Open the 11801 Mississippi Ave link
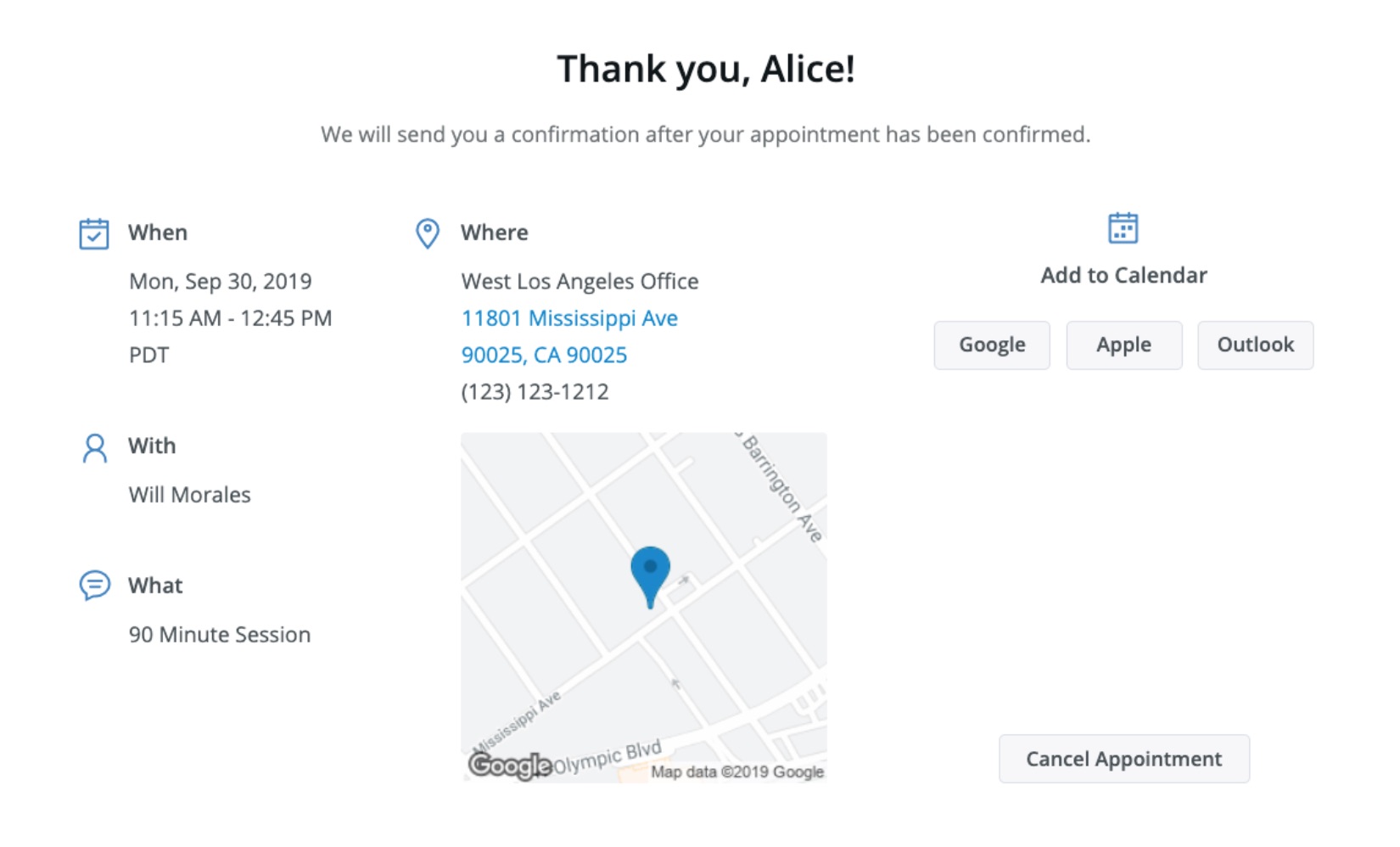Viewport: 1400px width, 847px height. (569, 318)
